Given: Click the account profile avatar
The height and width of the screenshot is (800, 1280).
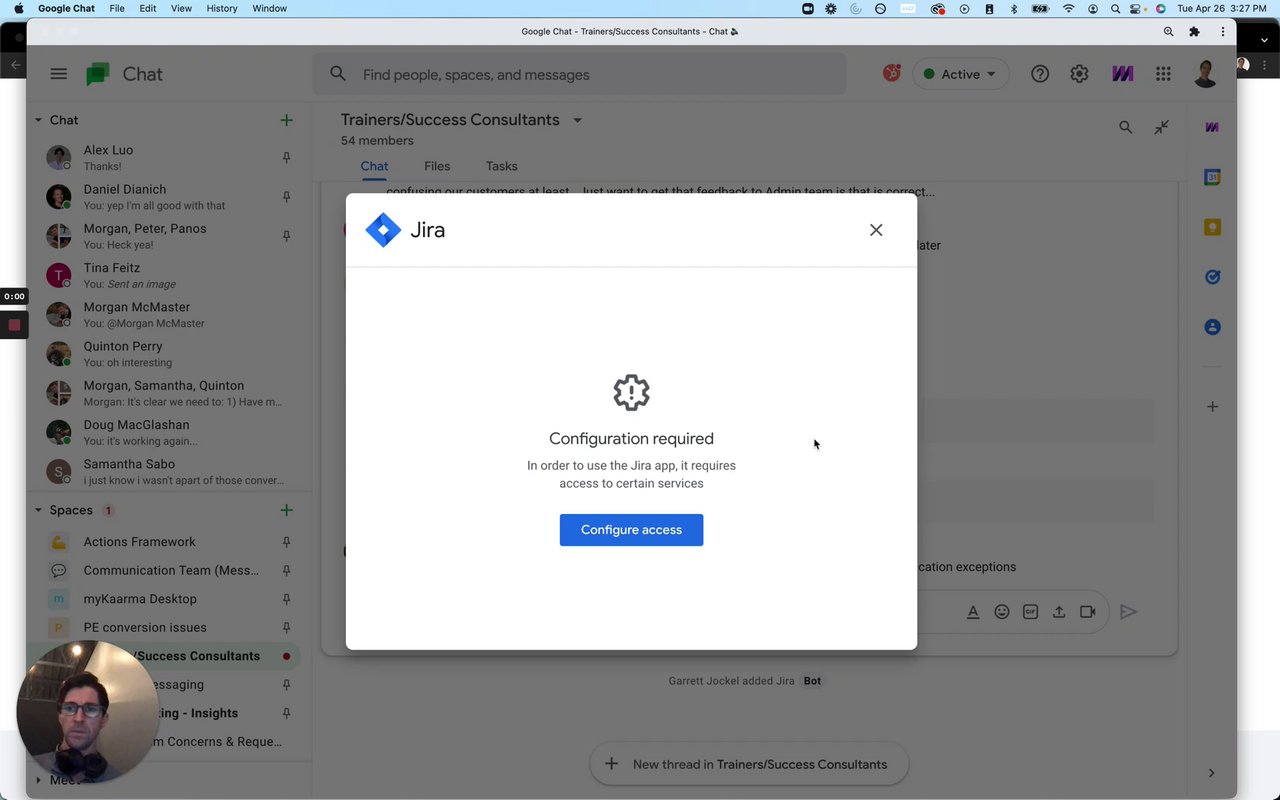Looking at the screenshot, I should tap(1206, 74).
